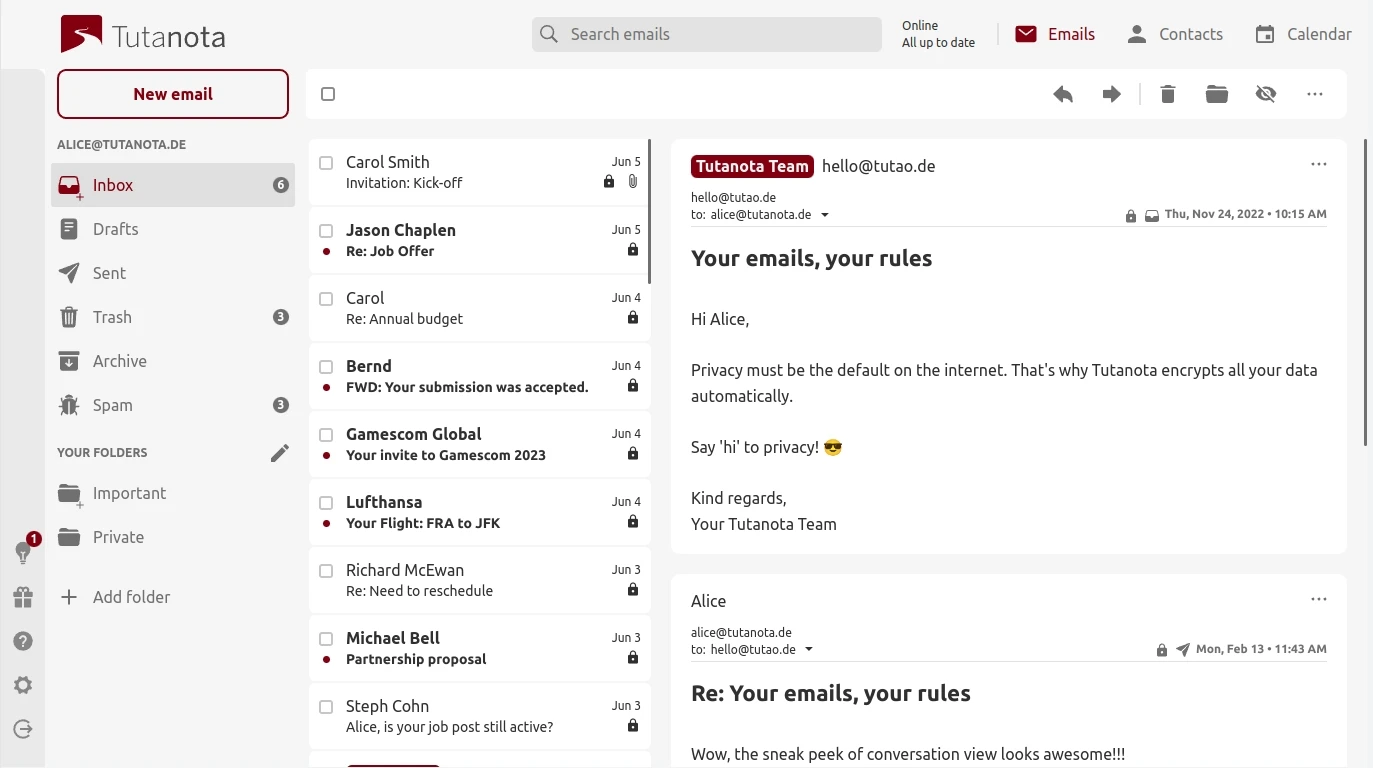Image resolution: width=1373 pixels, height=768 pixels.
Task: Click the Archive box icon
Action: point(69,361)
